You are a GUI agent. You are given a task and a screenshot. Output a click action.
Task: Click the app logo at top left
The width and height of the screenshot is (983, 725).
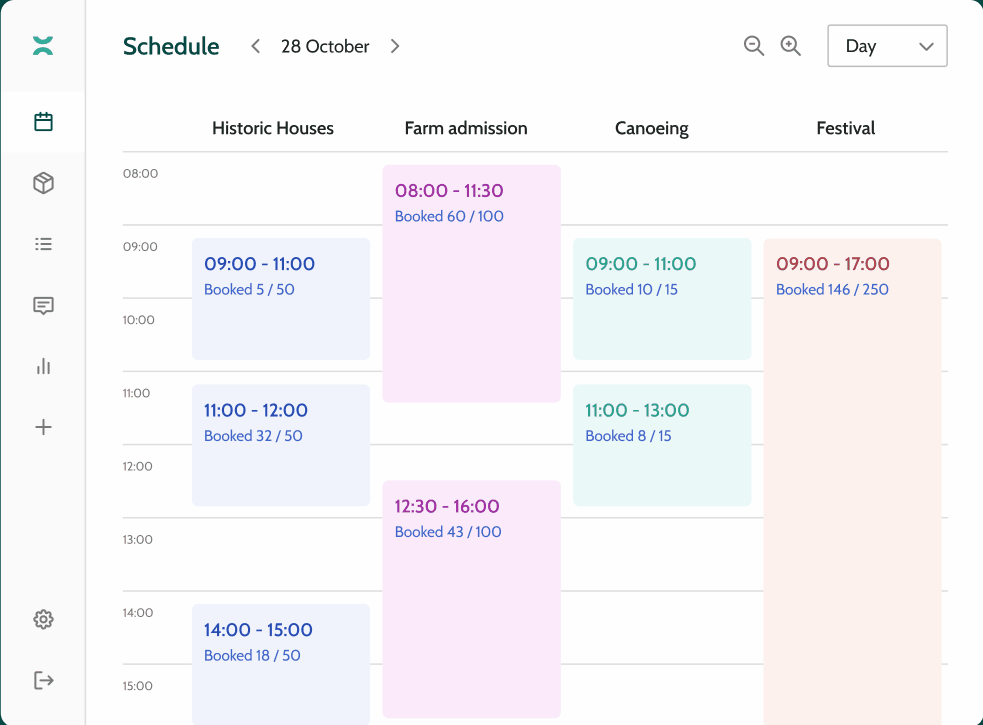[x=43, y=45]
